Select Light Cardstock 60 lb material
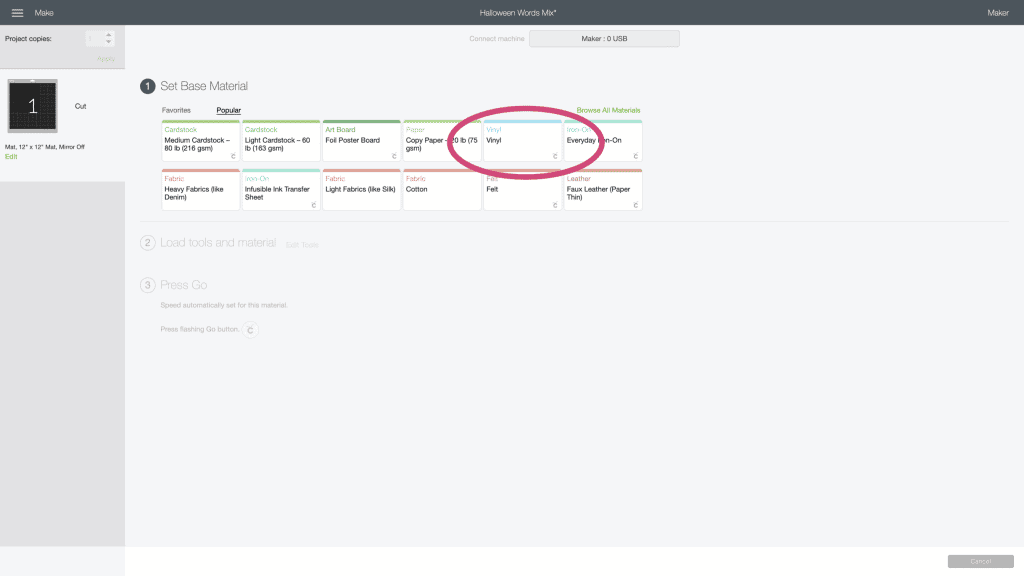This screenshot has height=576, width=1024. click(x=281, y=140)
